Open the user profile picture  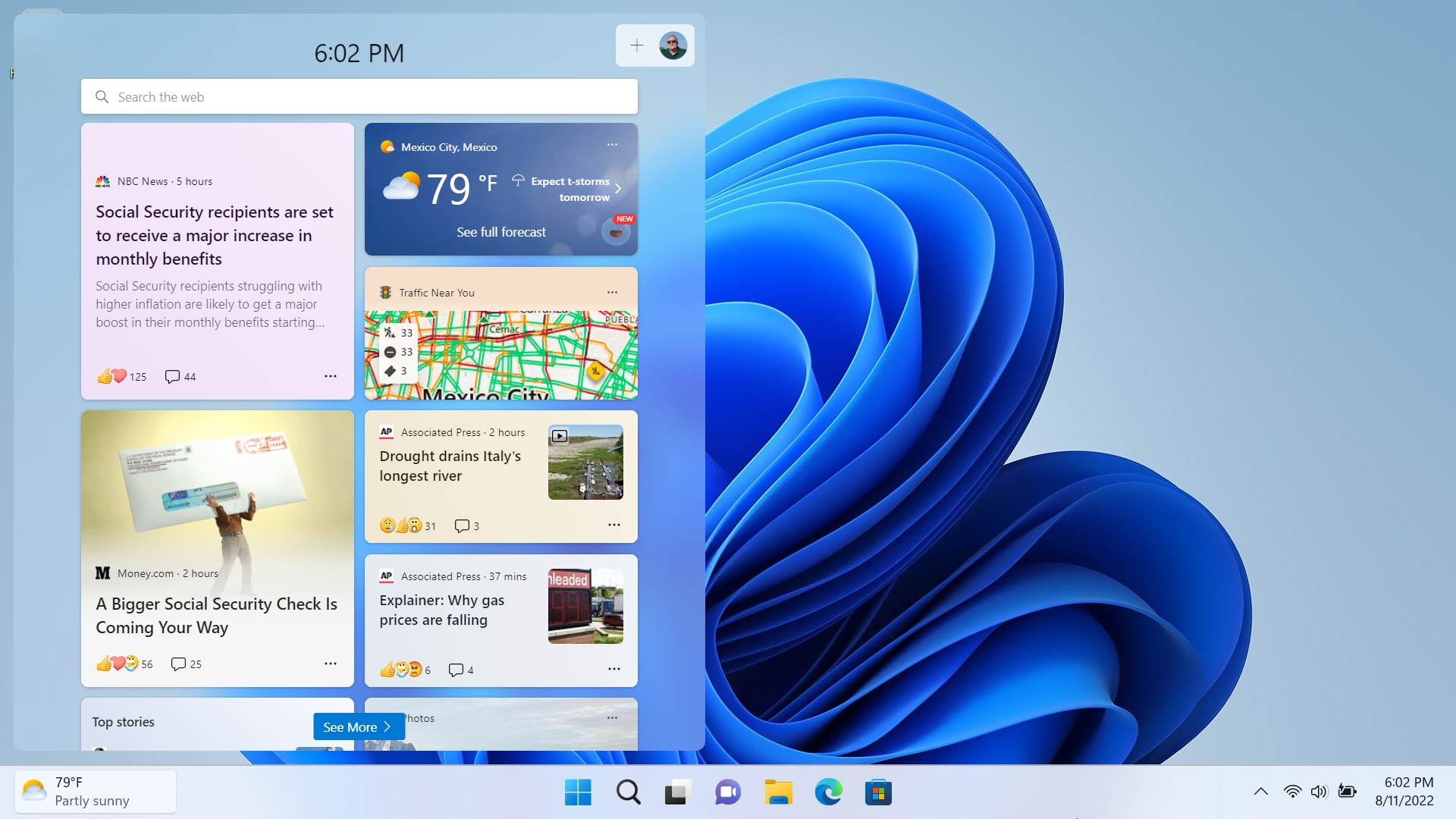673,45
